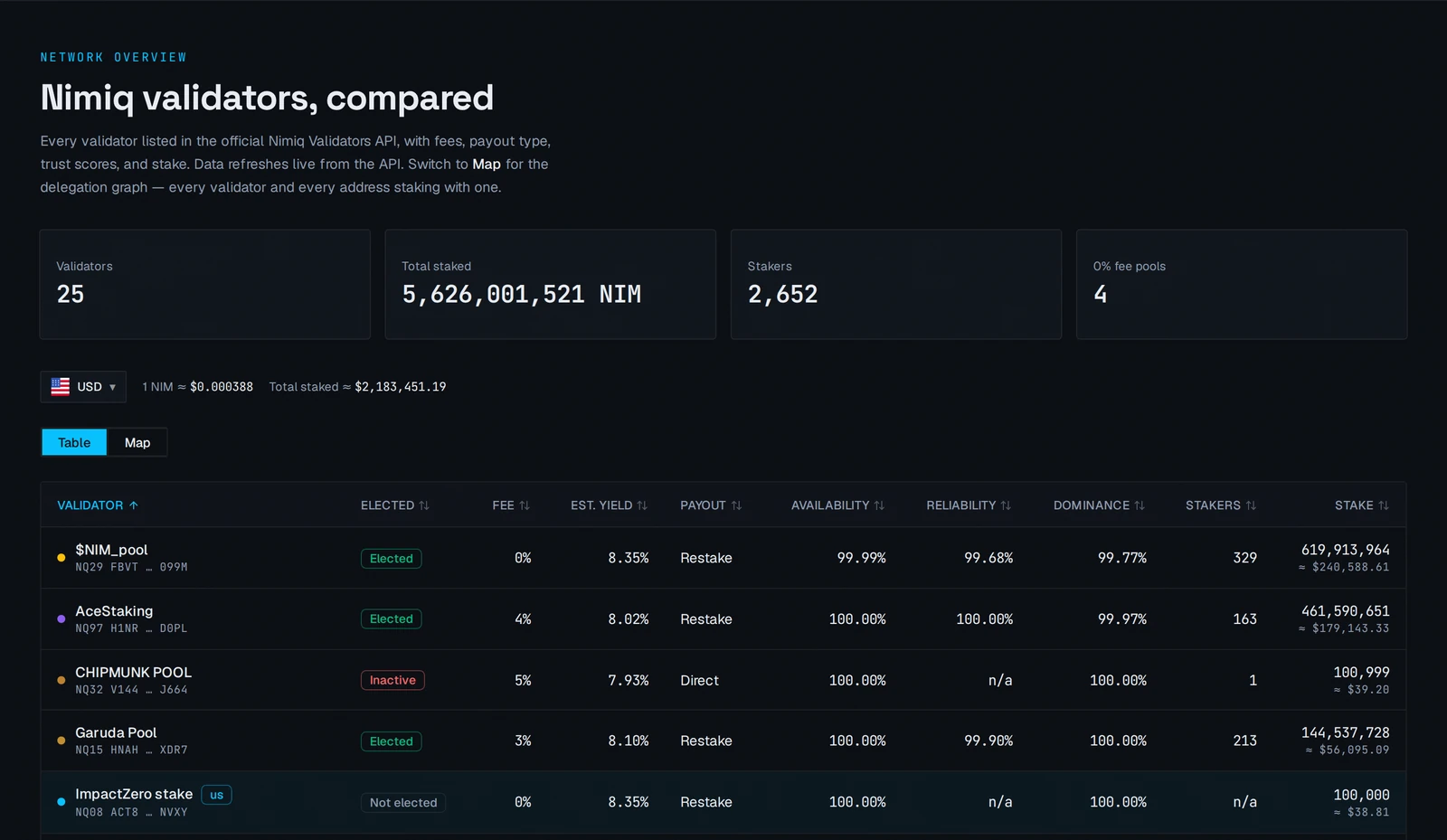
Task: Click the Validators 25 stat card
Action: point(205,284)
